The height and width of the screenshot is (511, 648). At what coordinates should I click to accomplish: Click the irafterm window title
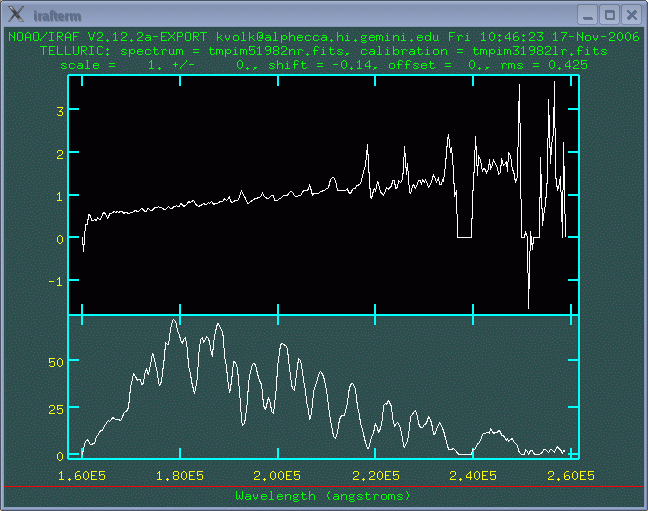57,16
